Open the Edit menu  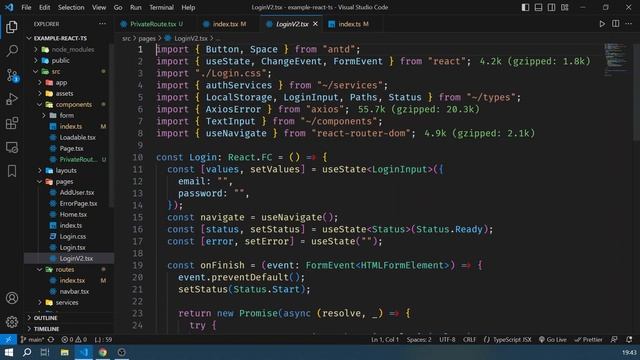[44, 7]
